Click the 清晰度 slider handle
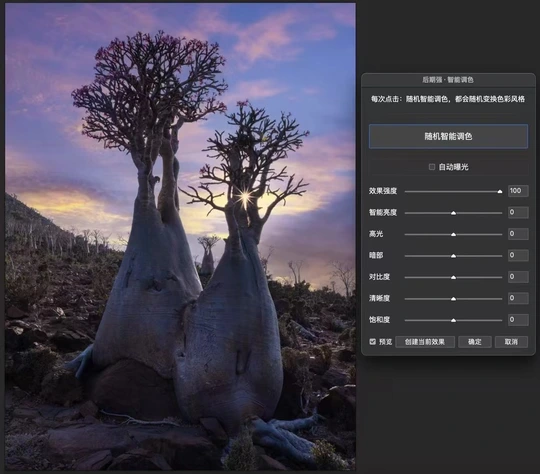This screenshot has height=474, width=540. [454, 299]
